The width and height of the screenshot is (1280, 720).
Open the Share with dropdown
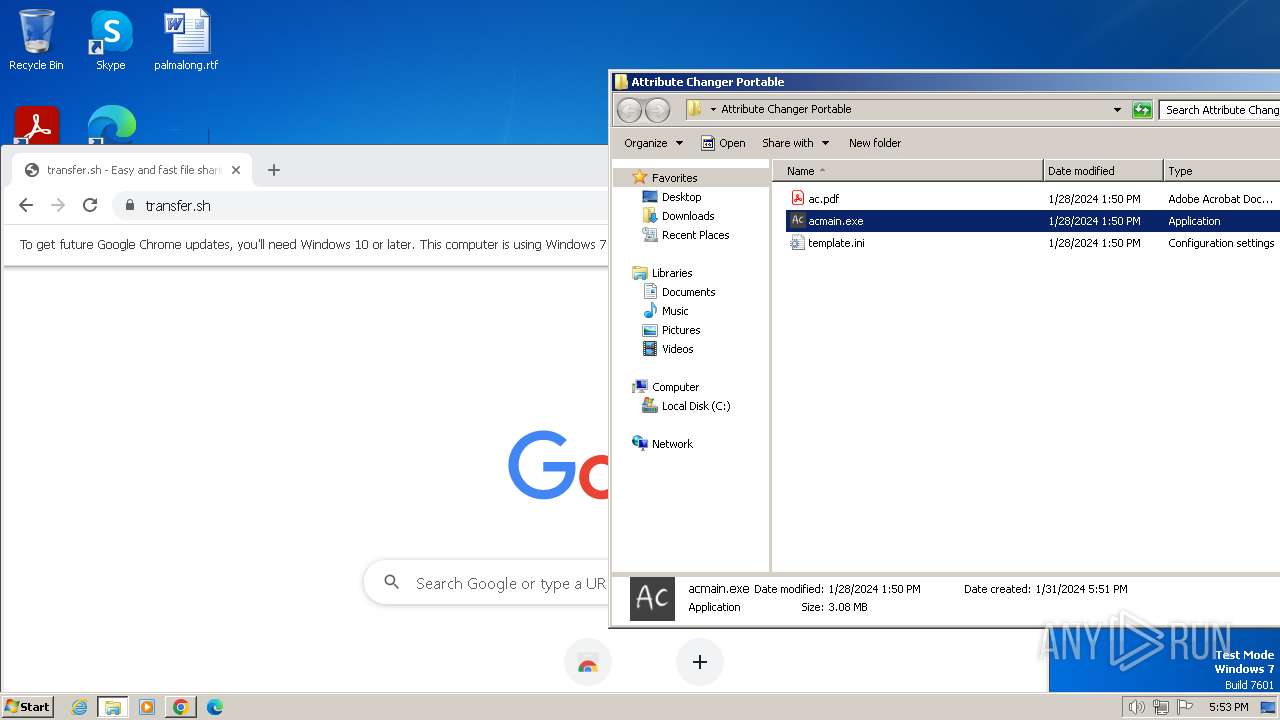coord(795,143)
